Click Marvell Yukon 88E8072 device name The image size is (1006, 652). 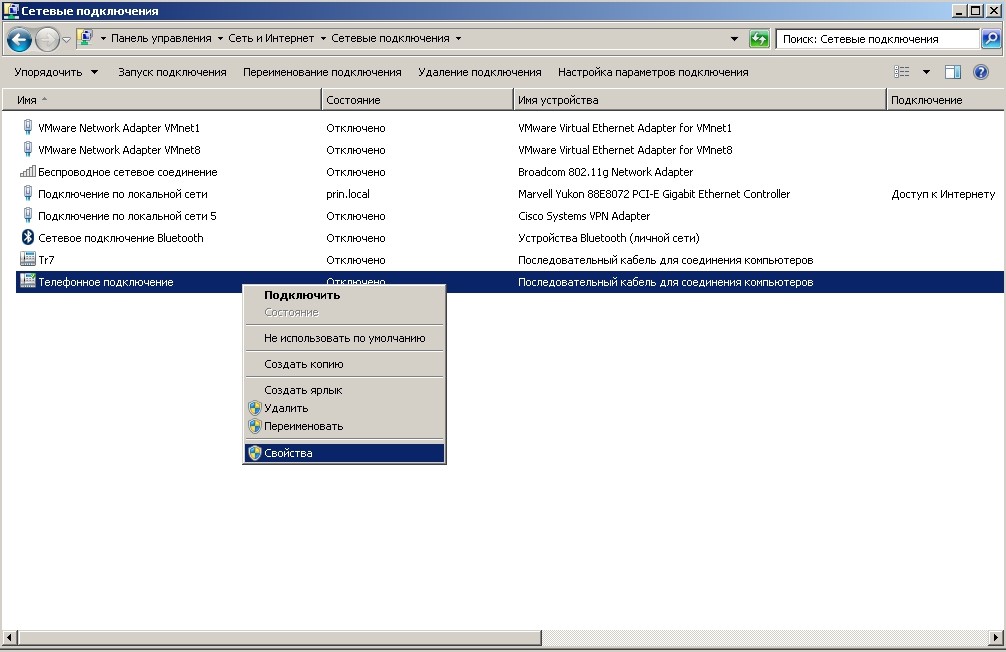(654, 194)
